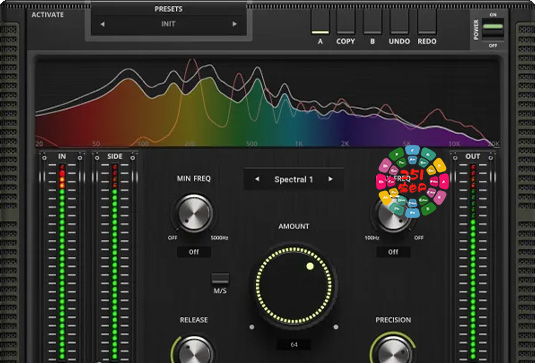Click the MIN FREQ knob

pos(194,214)
